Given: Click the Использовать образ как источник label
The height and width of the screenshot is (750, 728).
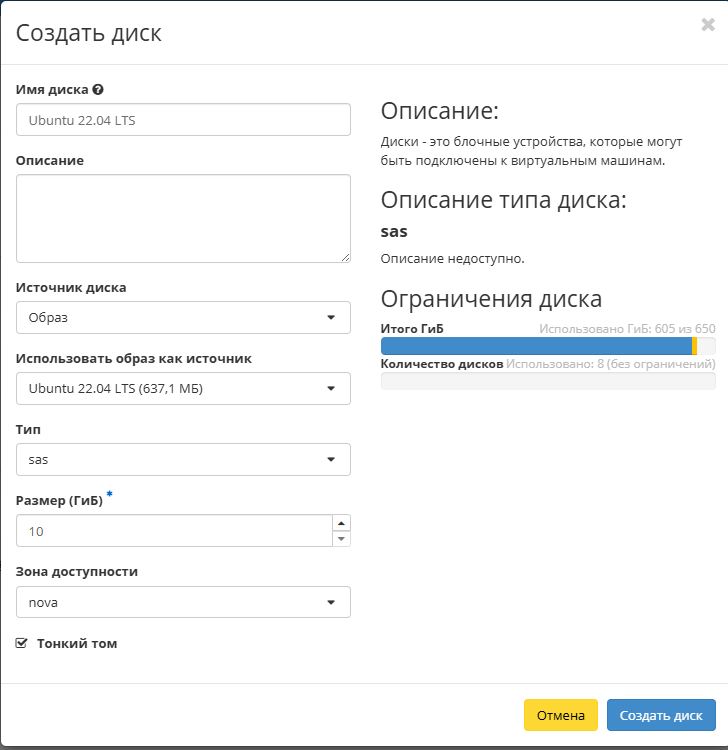Looking at the screenshot, I should pyautogui.click(x=134, y=358).
